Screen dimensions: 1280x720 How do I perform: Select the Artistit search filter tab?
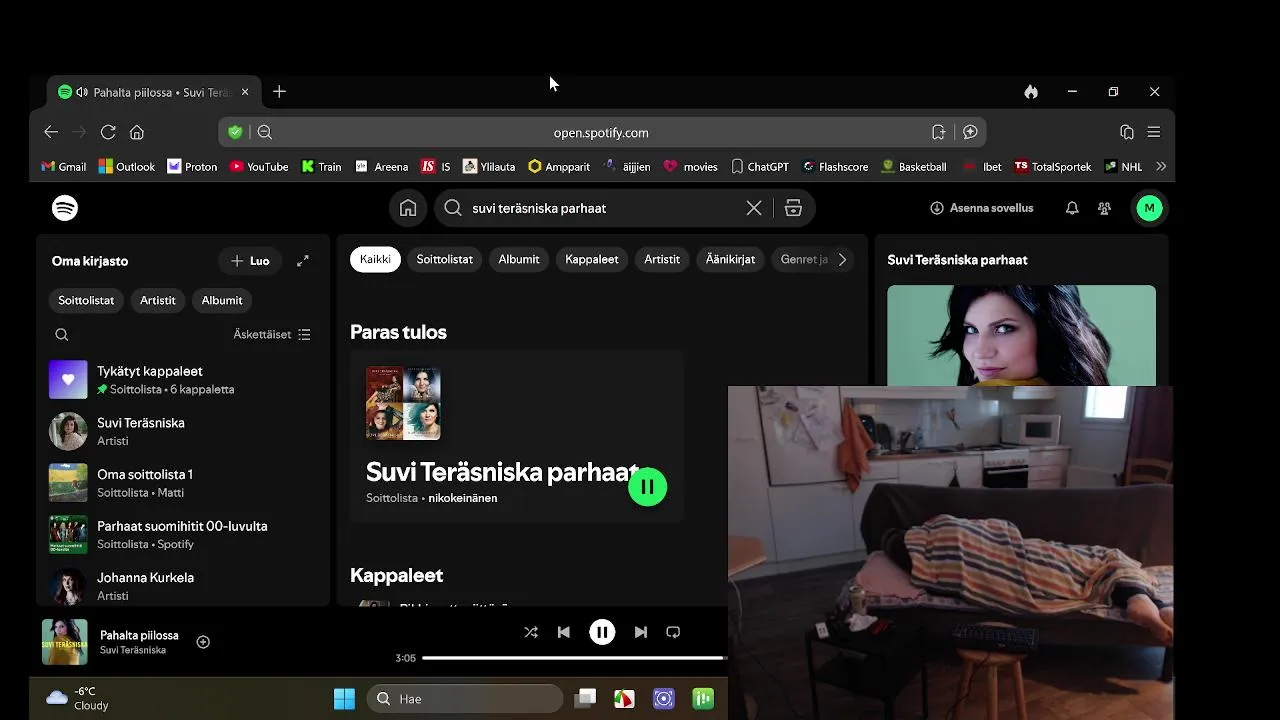pos(662,259)
